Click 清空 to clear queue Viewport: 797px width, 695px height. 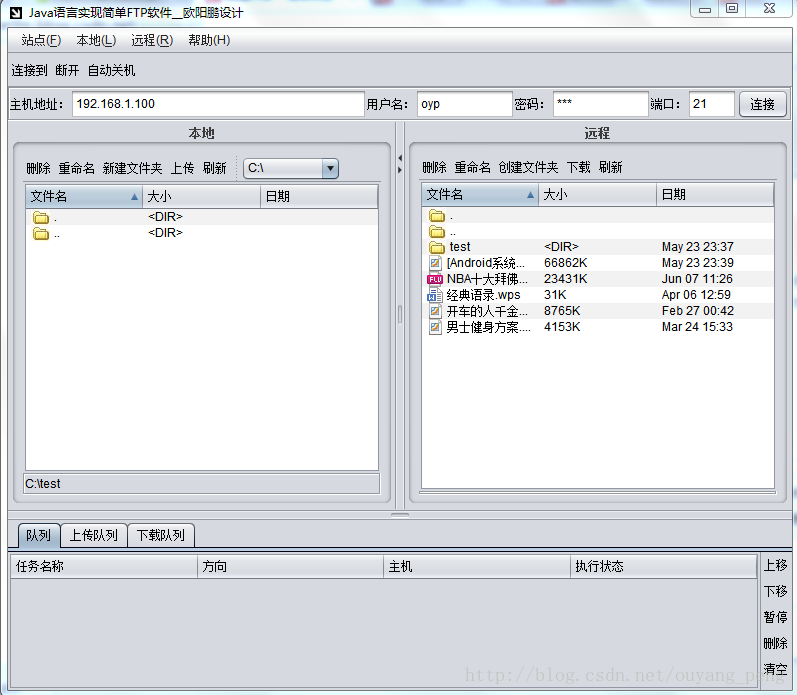point(775,669)
